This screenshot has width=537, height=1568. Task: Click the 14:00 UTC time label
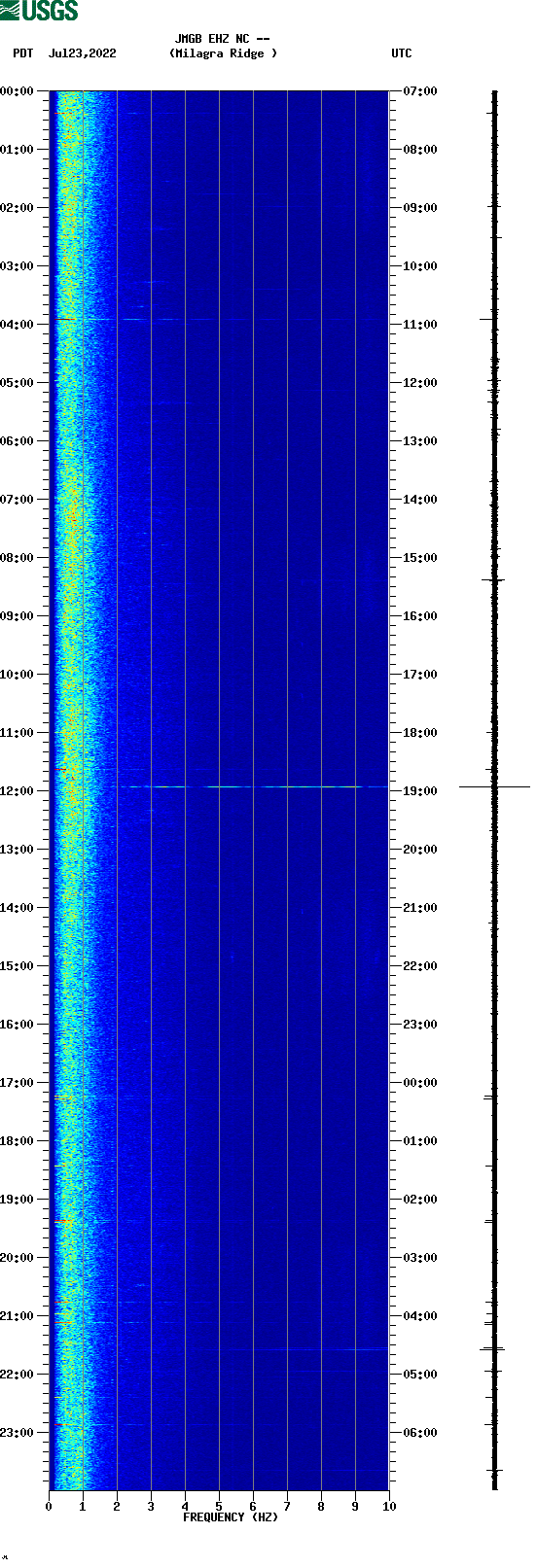419,500
